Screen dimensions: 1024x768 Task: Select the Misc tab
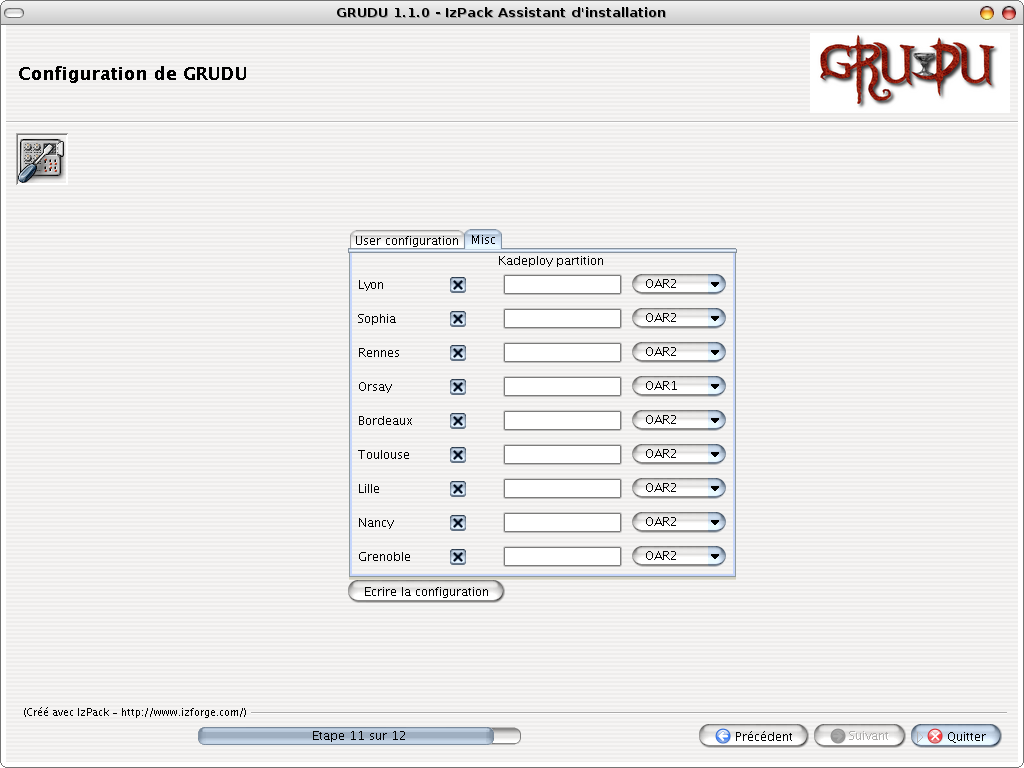483,240
